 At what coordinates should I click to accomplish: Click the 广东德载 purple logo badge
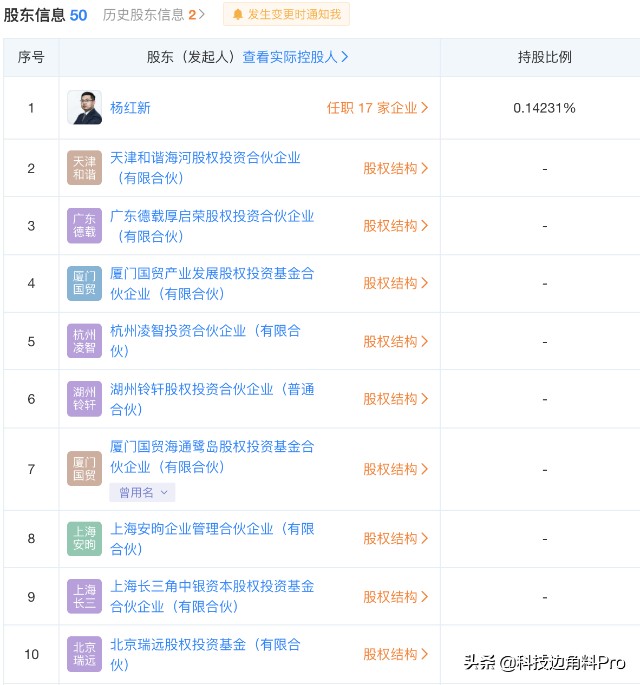click(84, 226)
